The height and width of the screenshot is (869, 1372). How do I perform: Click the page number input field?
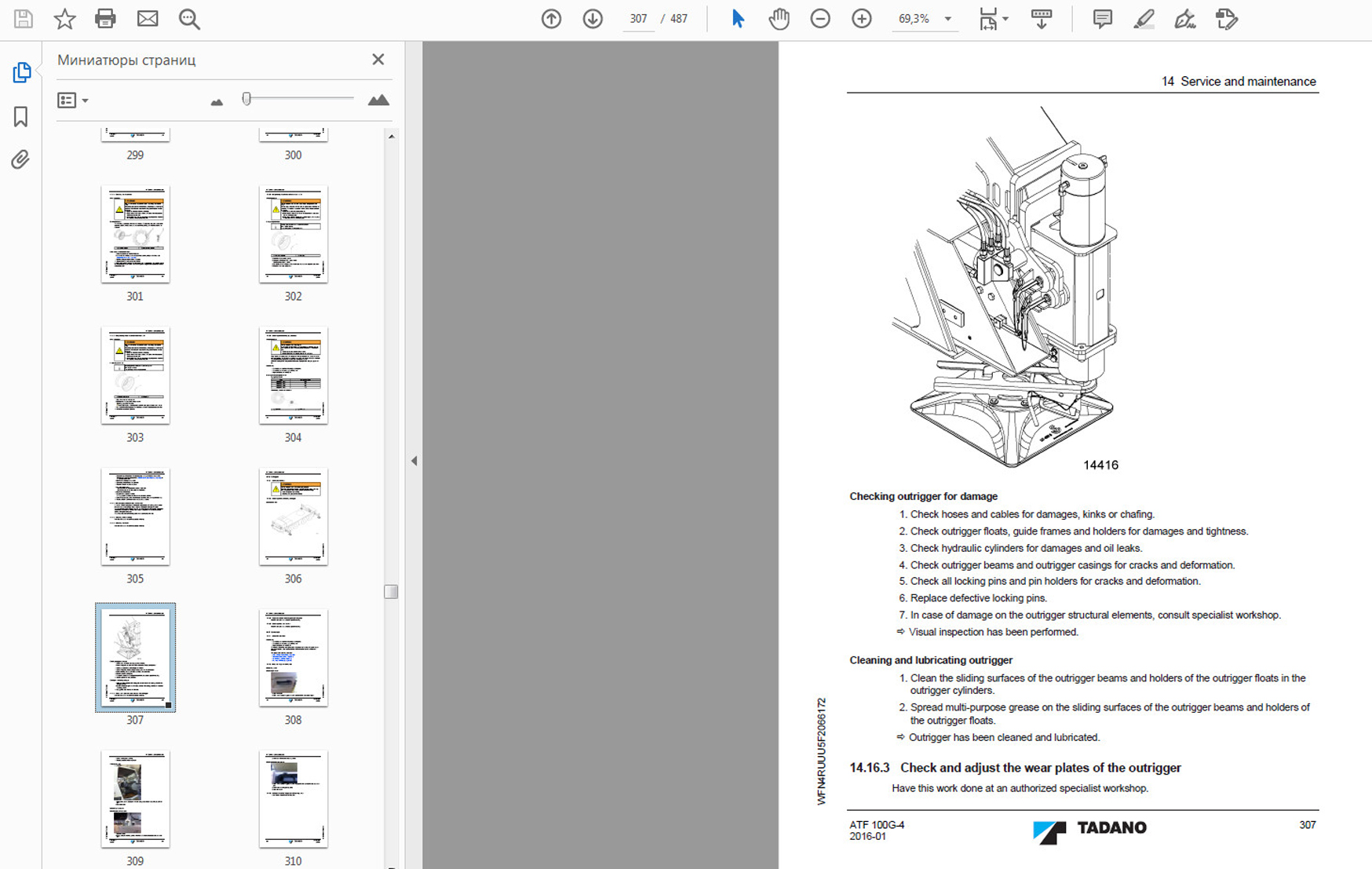point(639,19)
